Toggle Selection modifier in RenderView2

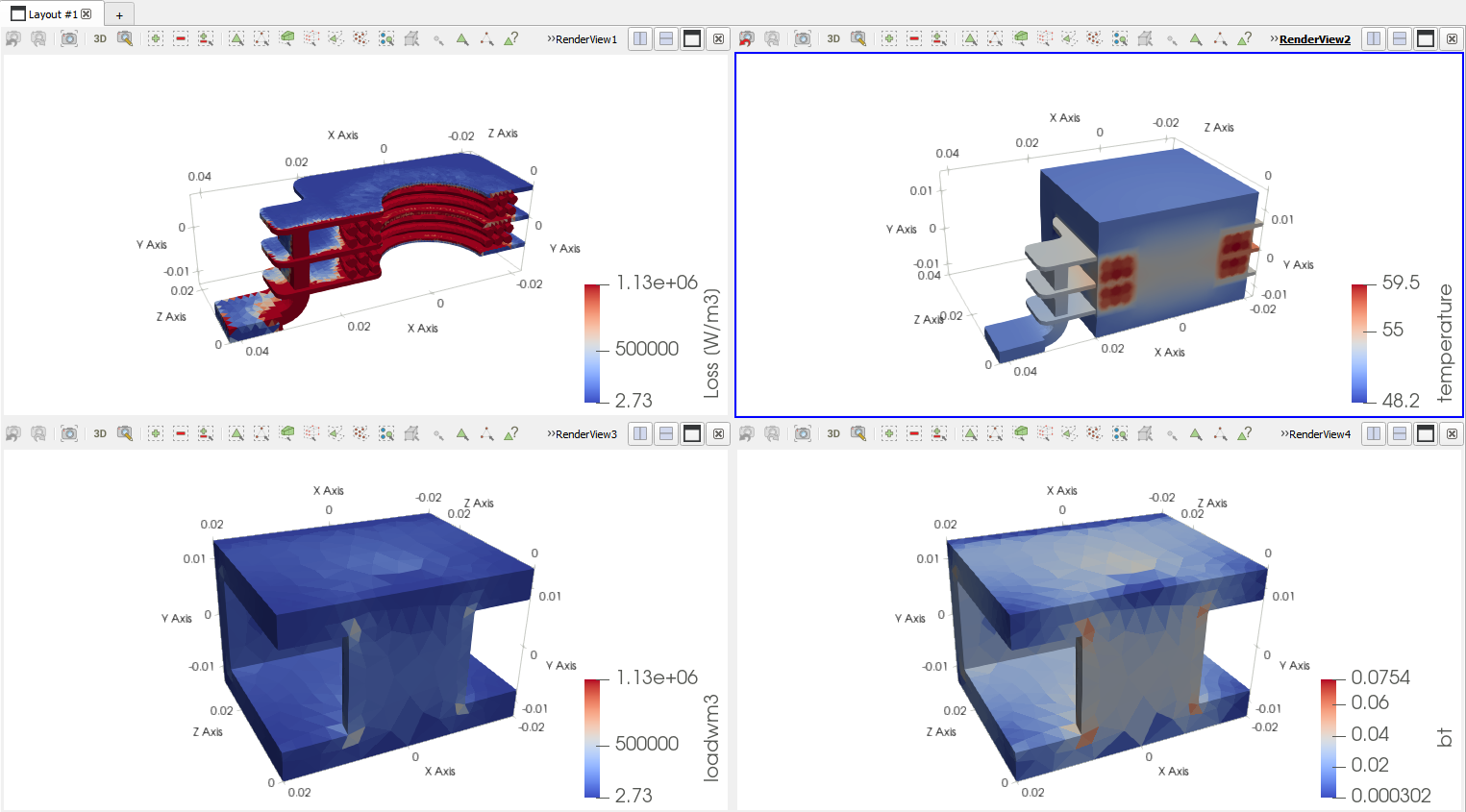939,38
